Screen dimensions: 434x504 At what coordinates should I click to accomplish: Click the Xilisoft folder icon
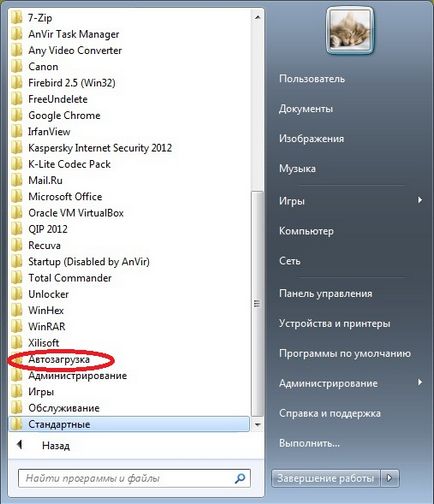[x=16, y=343]
